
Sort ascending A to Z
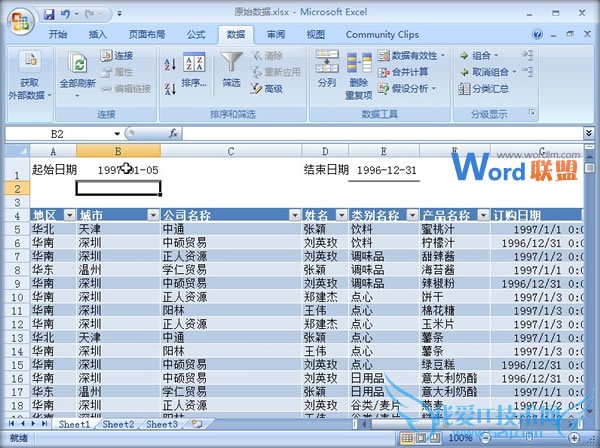point(170,65)
